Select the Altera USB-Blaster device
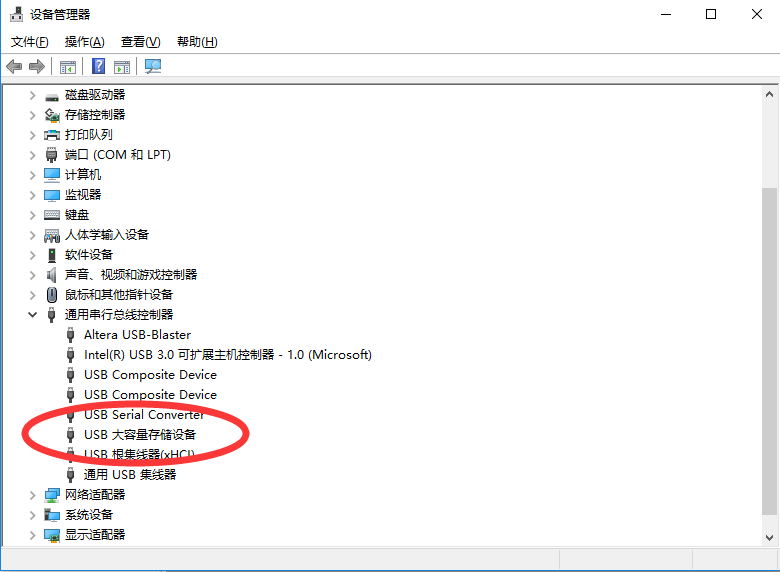This screenshot has width=780, height=572. pos(137,335)
